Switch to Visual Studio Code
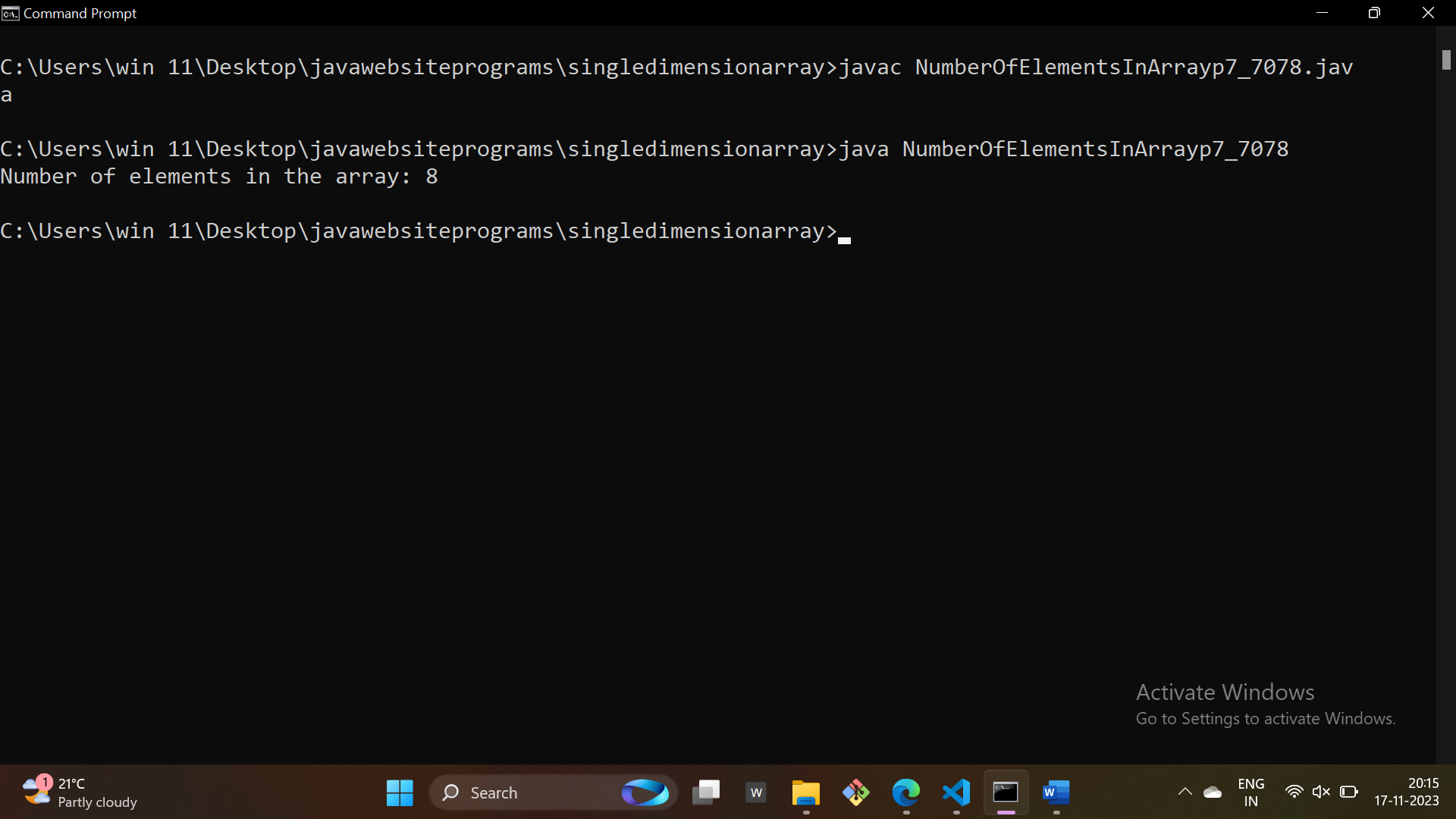This screenshot has height=819, width=1456. pyautogui.click(x=956, y=792)
